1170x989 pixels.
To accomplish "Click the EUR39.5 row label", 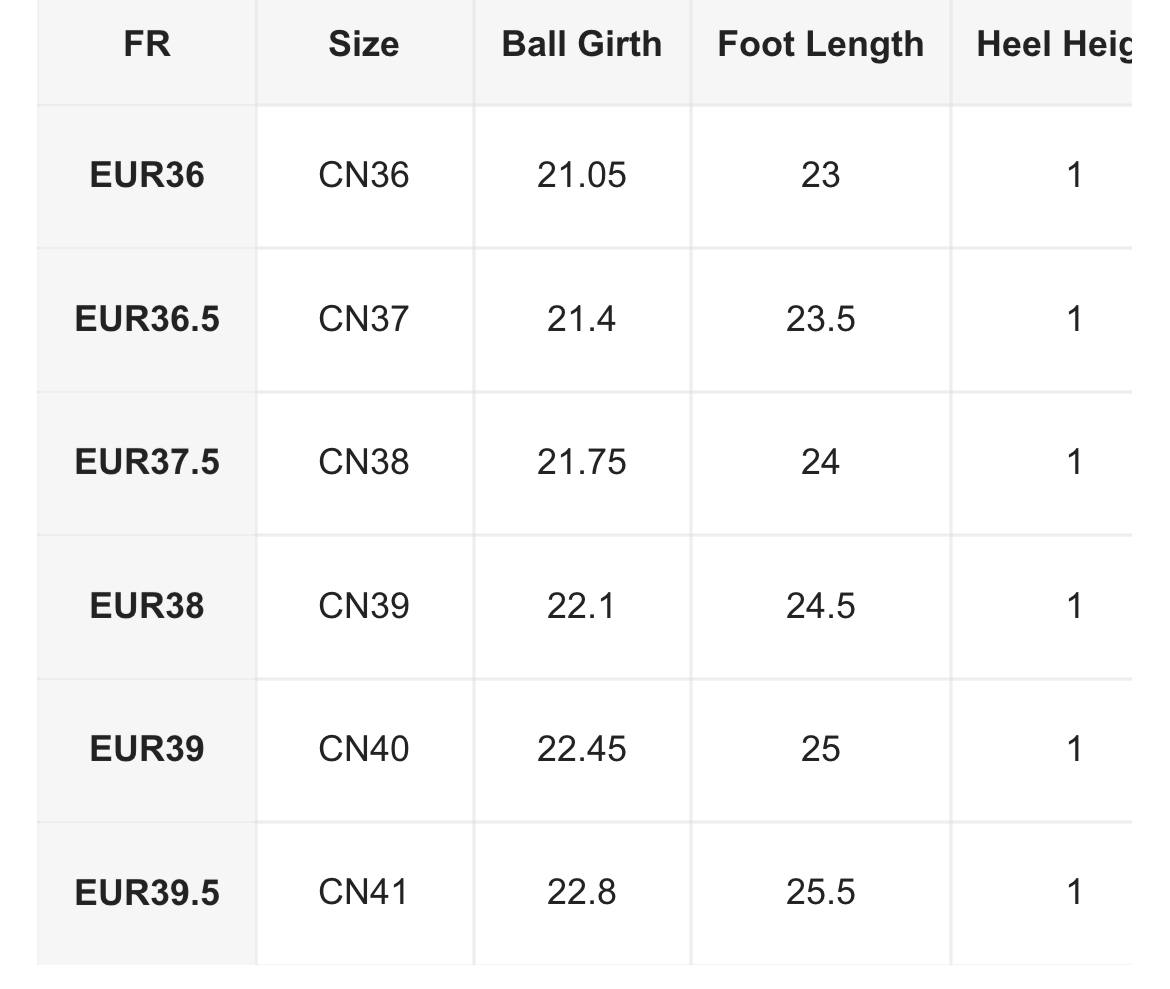I will (147, 892).
